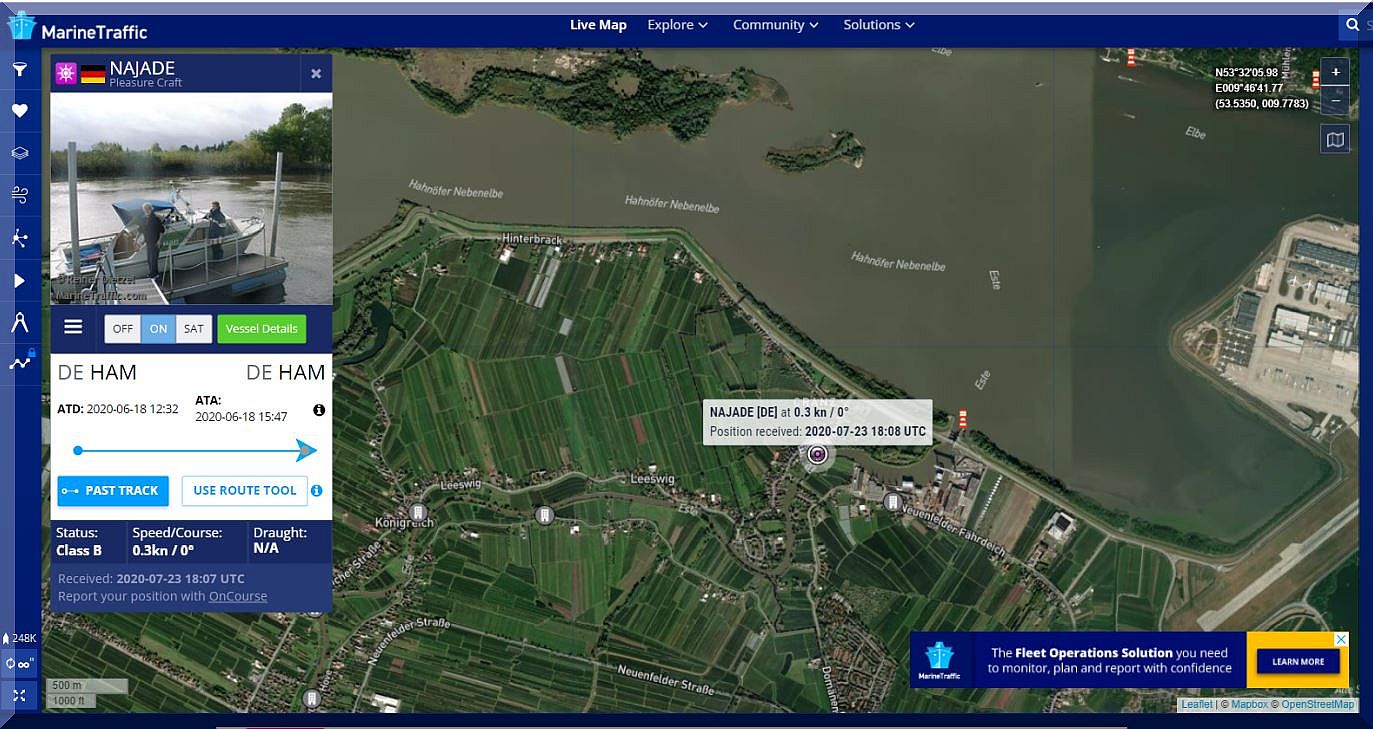Open the NAJADE vessel photo thumbnail

191,198
